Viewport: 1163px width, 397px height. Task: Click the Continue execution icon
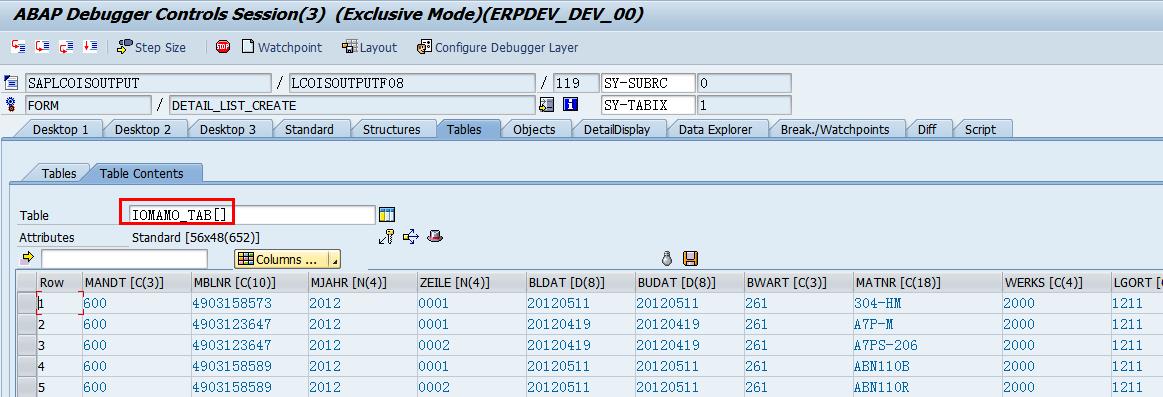click(90, 47)
